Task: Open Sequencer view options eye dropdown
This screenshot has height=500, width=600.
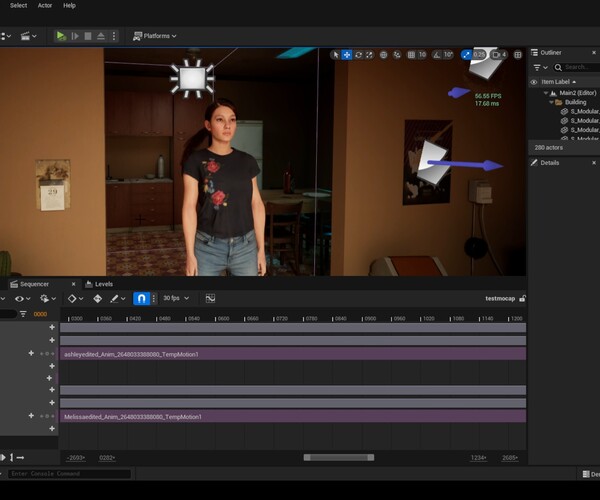Action: [22, 298]
